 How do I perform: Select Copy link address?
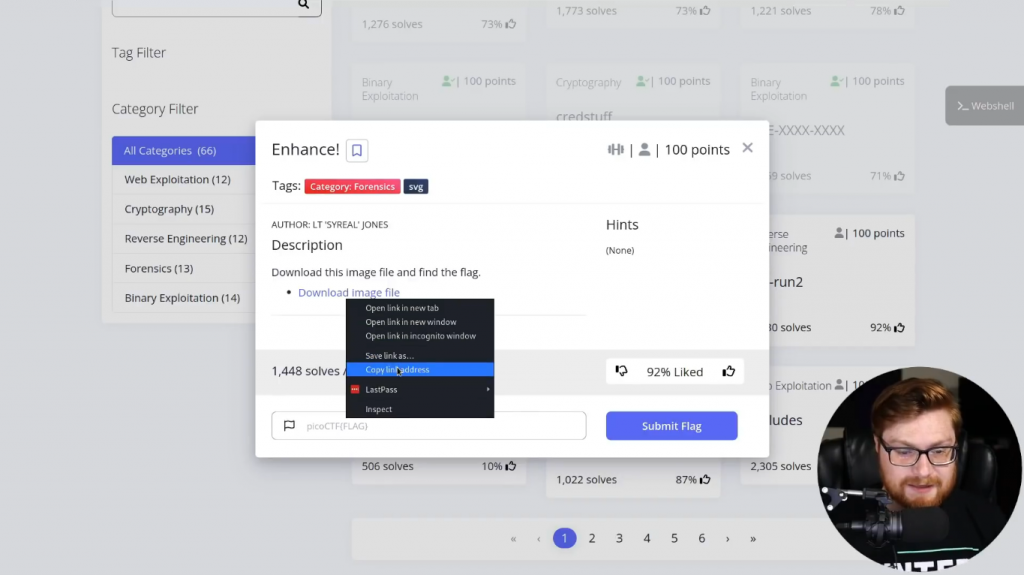coord(420,370)
